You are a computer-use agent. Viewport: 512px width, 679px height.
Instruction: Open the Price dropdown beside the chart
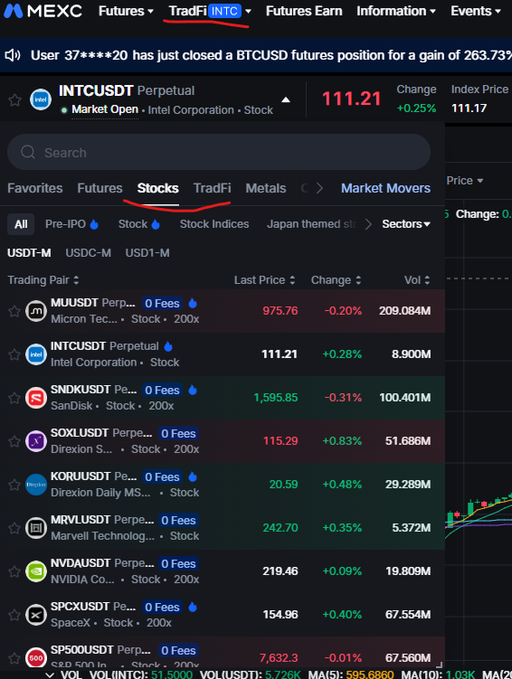pyautogui.click(x=465, y=181)
